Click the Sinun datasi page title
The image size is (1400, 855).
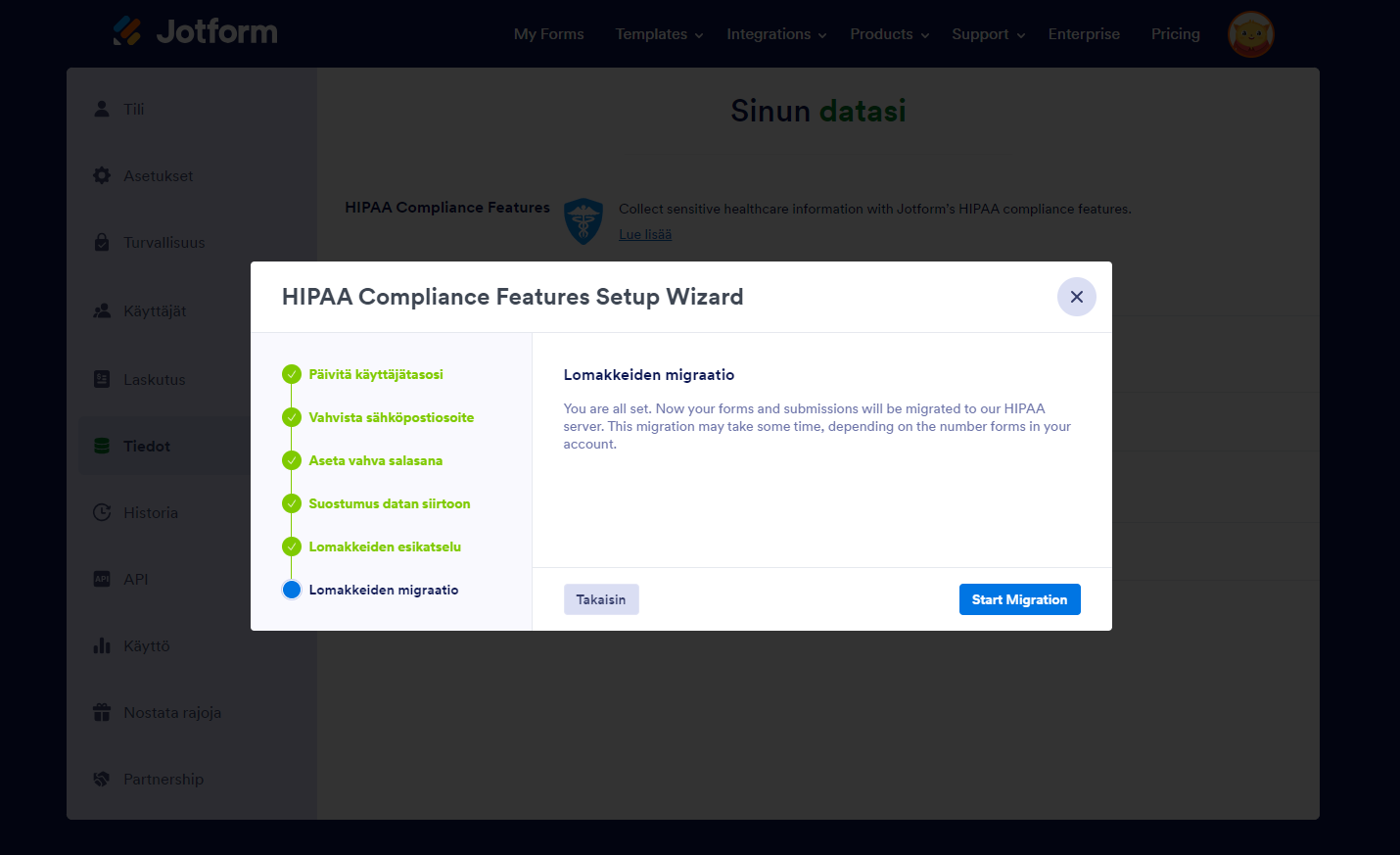click(818, 111)
